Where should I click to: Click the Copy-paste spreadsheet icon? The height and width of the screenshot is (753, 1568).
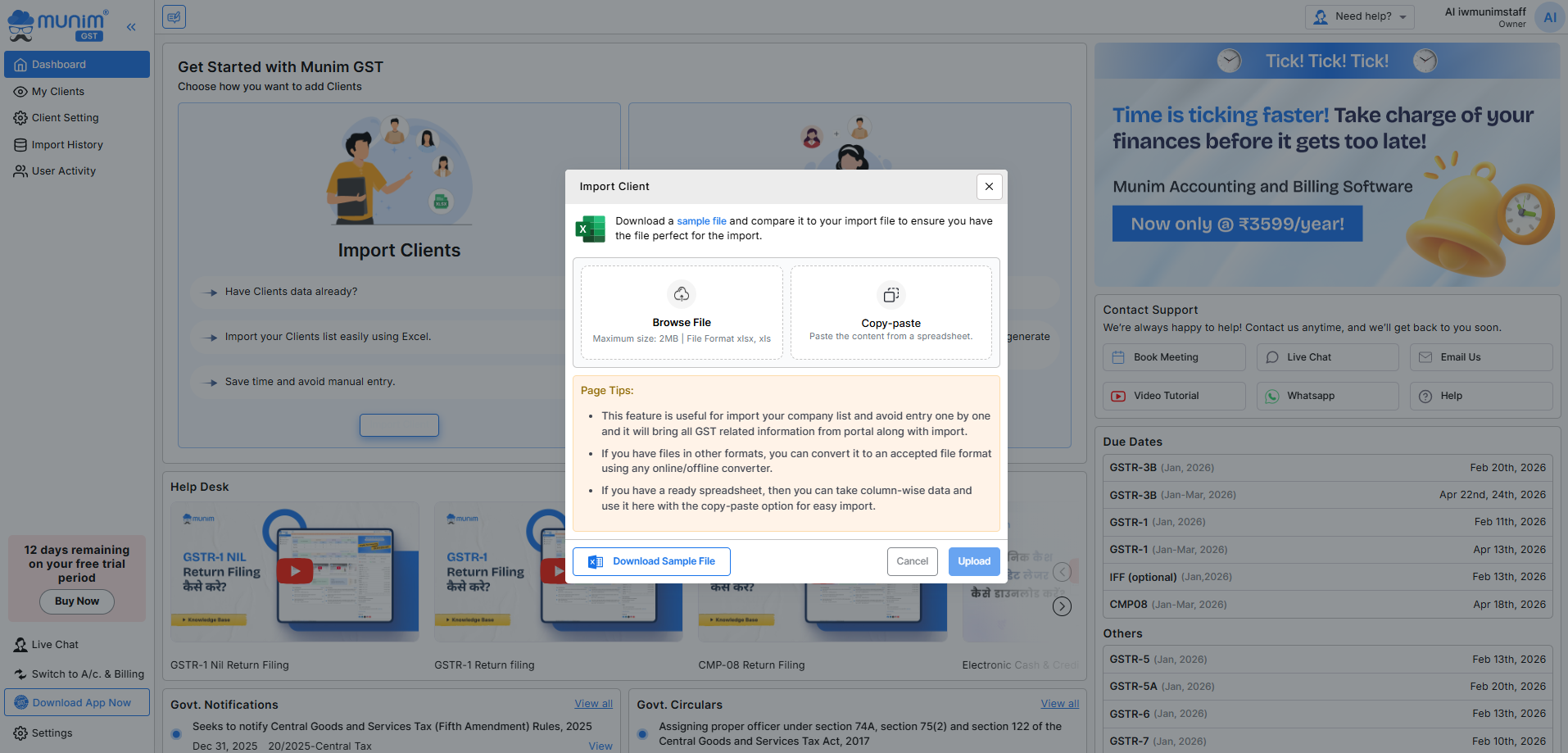(x=890, y=295)
